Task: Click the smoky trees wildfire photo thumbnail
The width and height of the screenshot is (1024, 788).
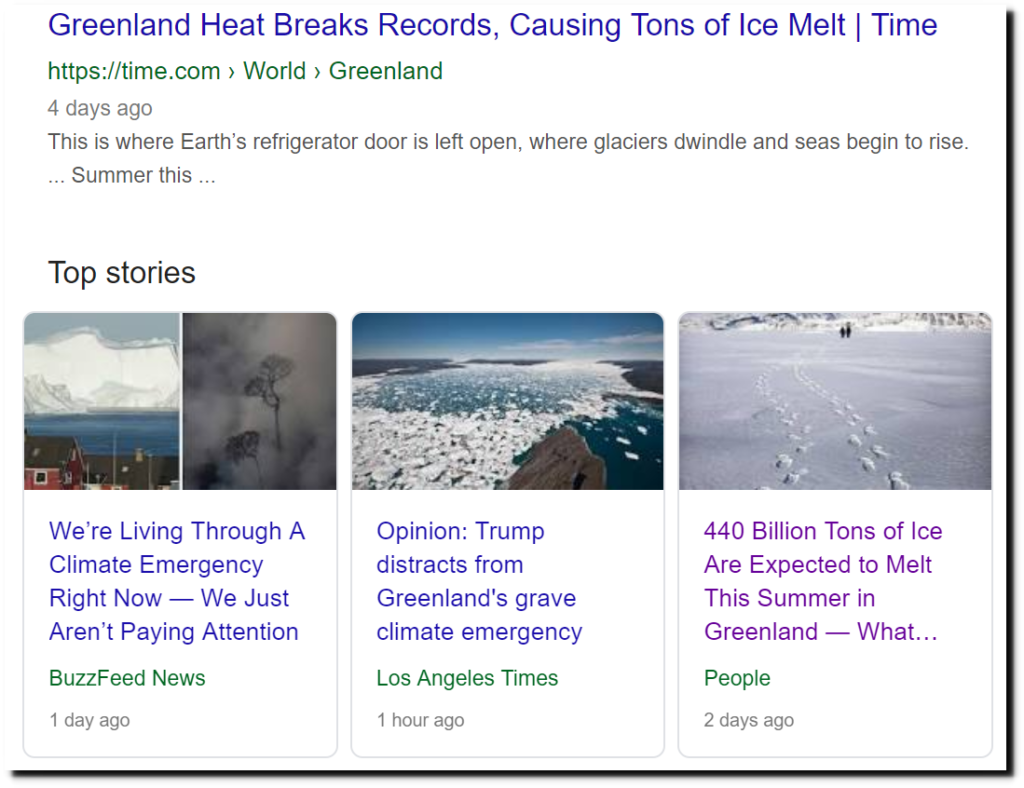Action: tap(259, 401)
